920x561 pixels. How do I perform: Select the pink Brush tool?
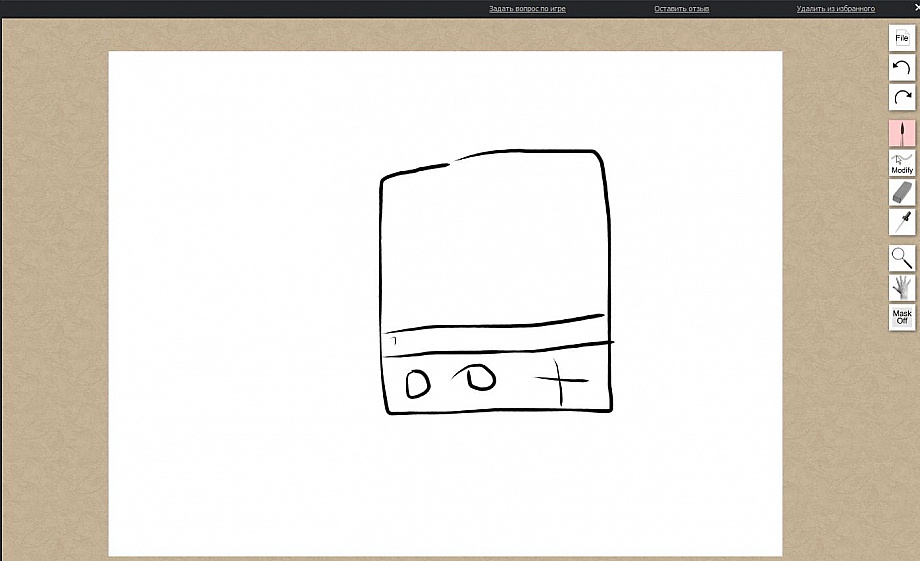pyautogui.click(x=902, y=133)
